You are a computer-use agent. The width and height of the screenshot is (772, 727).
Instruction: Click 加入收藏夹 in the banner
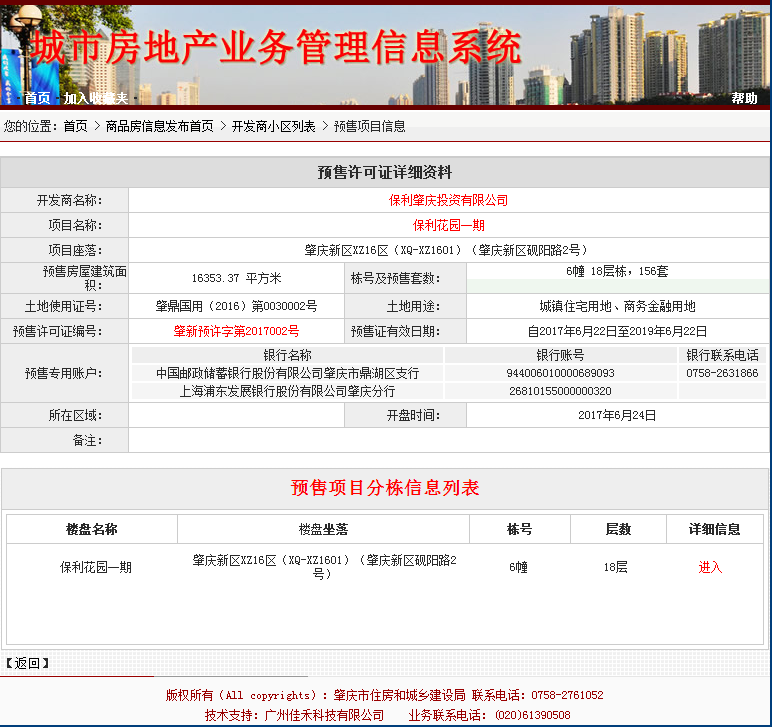click(96, 98)
